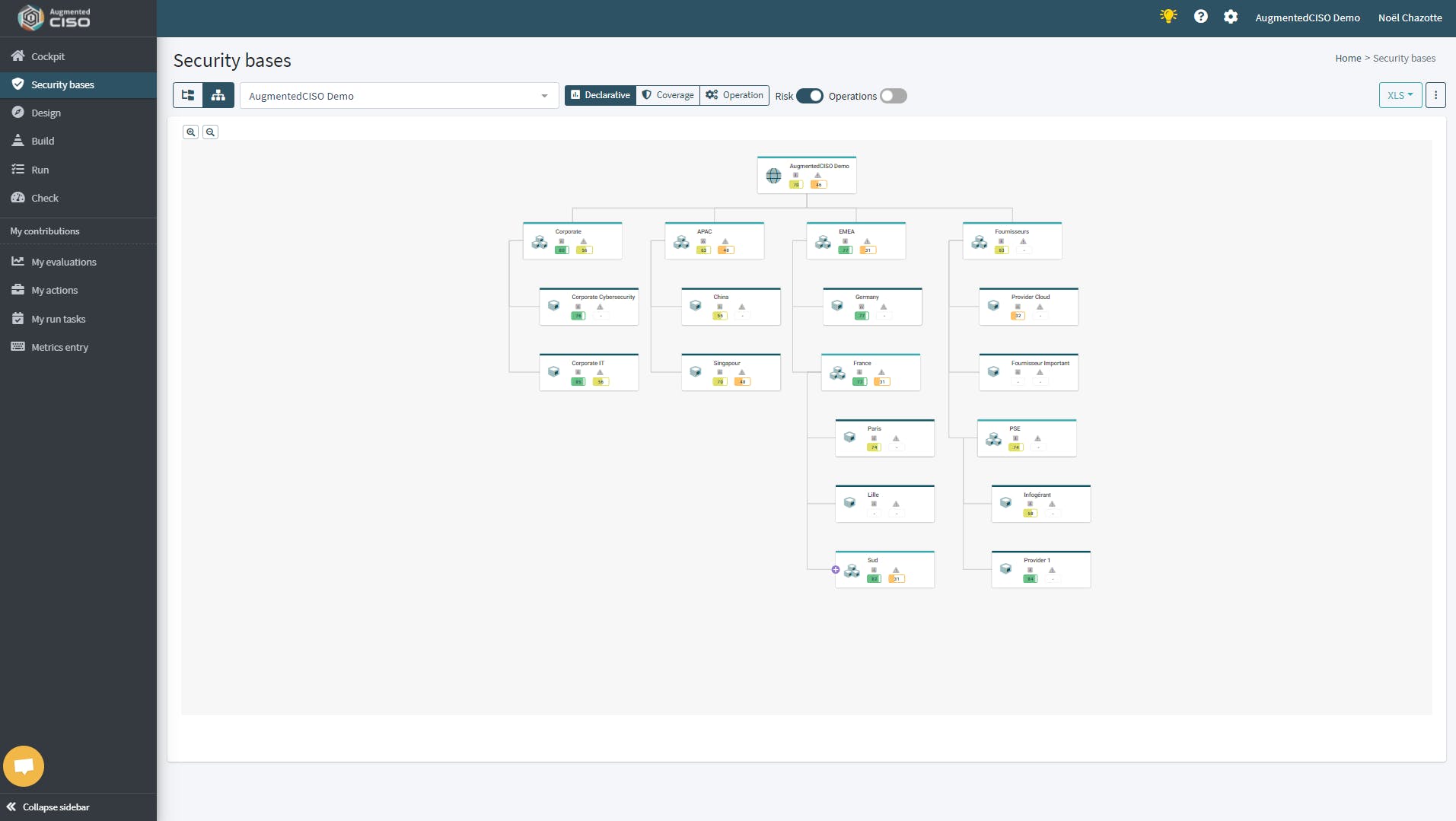Click the cubes icon on France node
Image resolution: width=1456 pixels, height=821 pixels.
click(837, 373)
